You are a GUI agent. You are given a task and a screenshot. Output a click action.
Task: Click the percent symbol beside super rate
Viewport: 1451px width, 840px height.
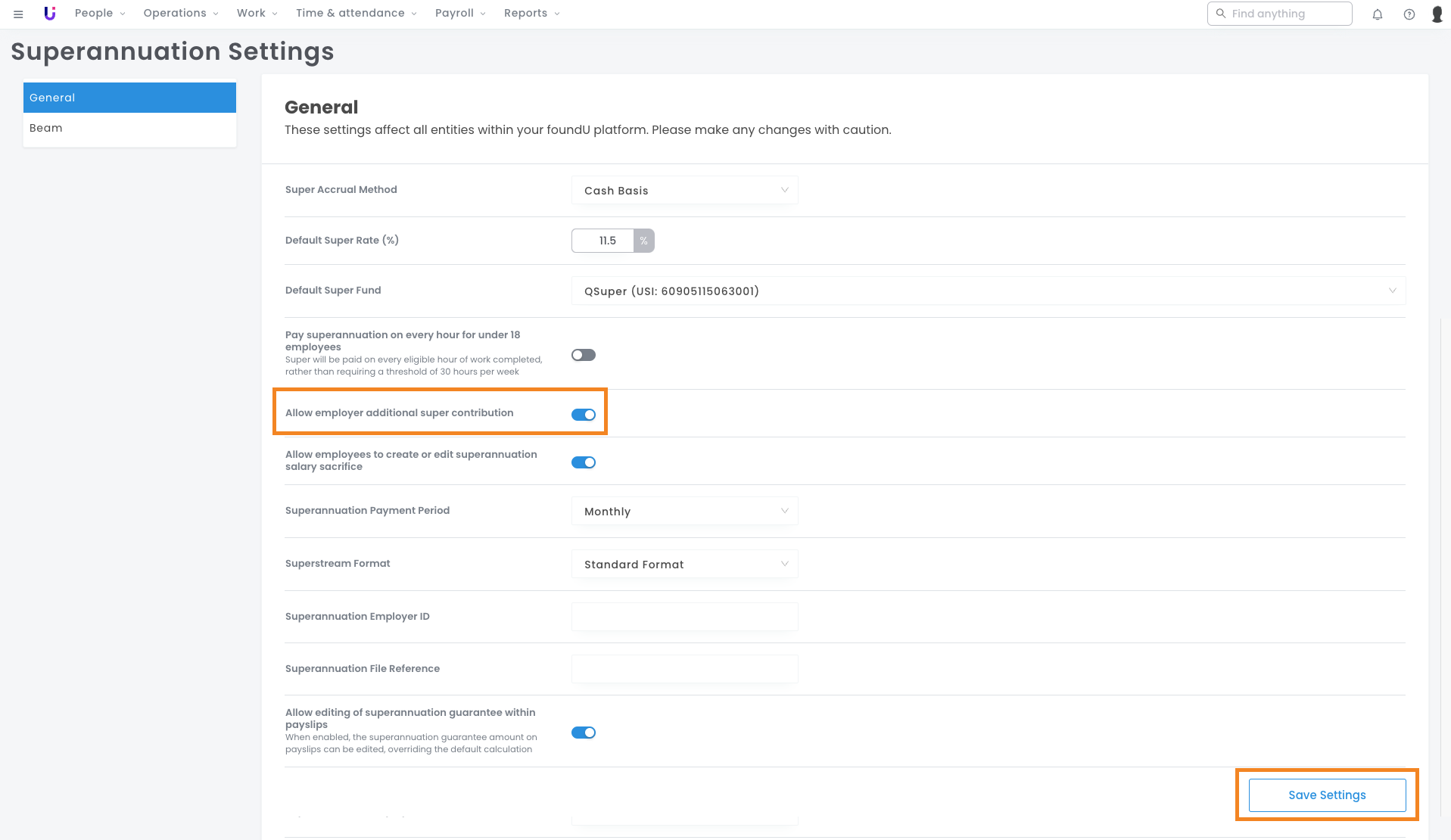[643, 241]
